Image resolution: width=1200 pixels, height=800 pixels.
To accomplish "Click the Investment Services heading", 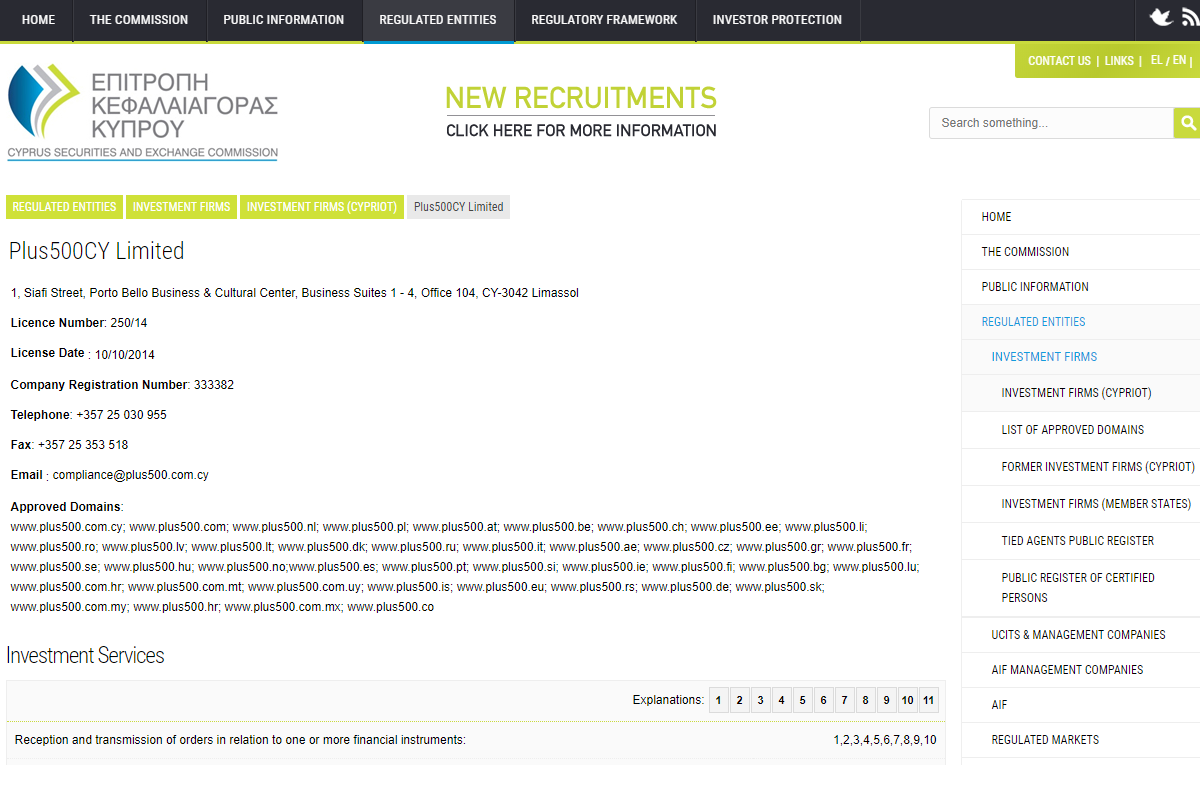I will [x=85, y=656].
